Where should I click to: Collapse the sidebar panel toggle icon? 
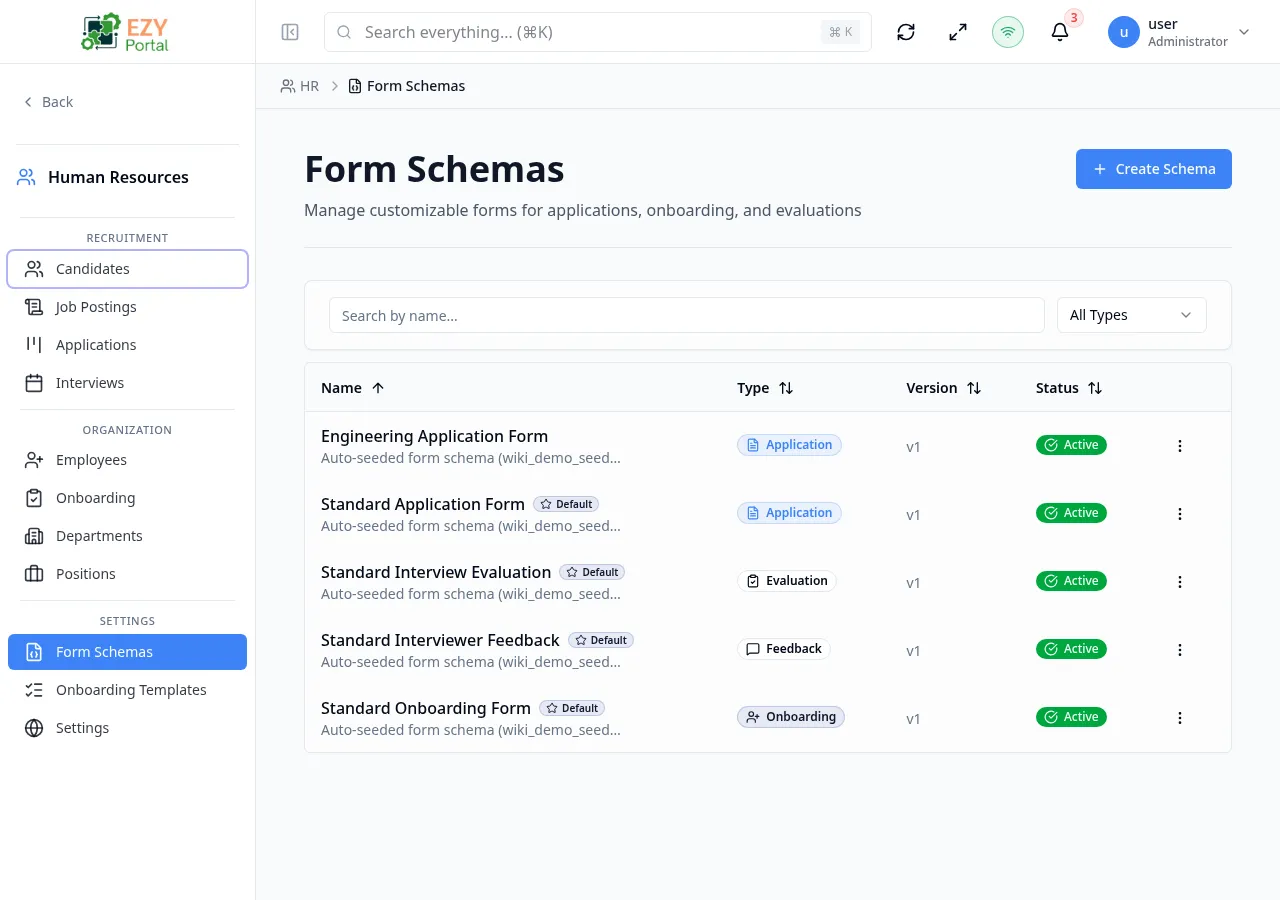(290, 32)
